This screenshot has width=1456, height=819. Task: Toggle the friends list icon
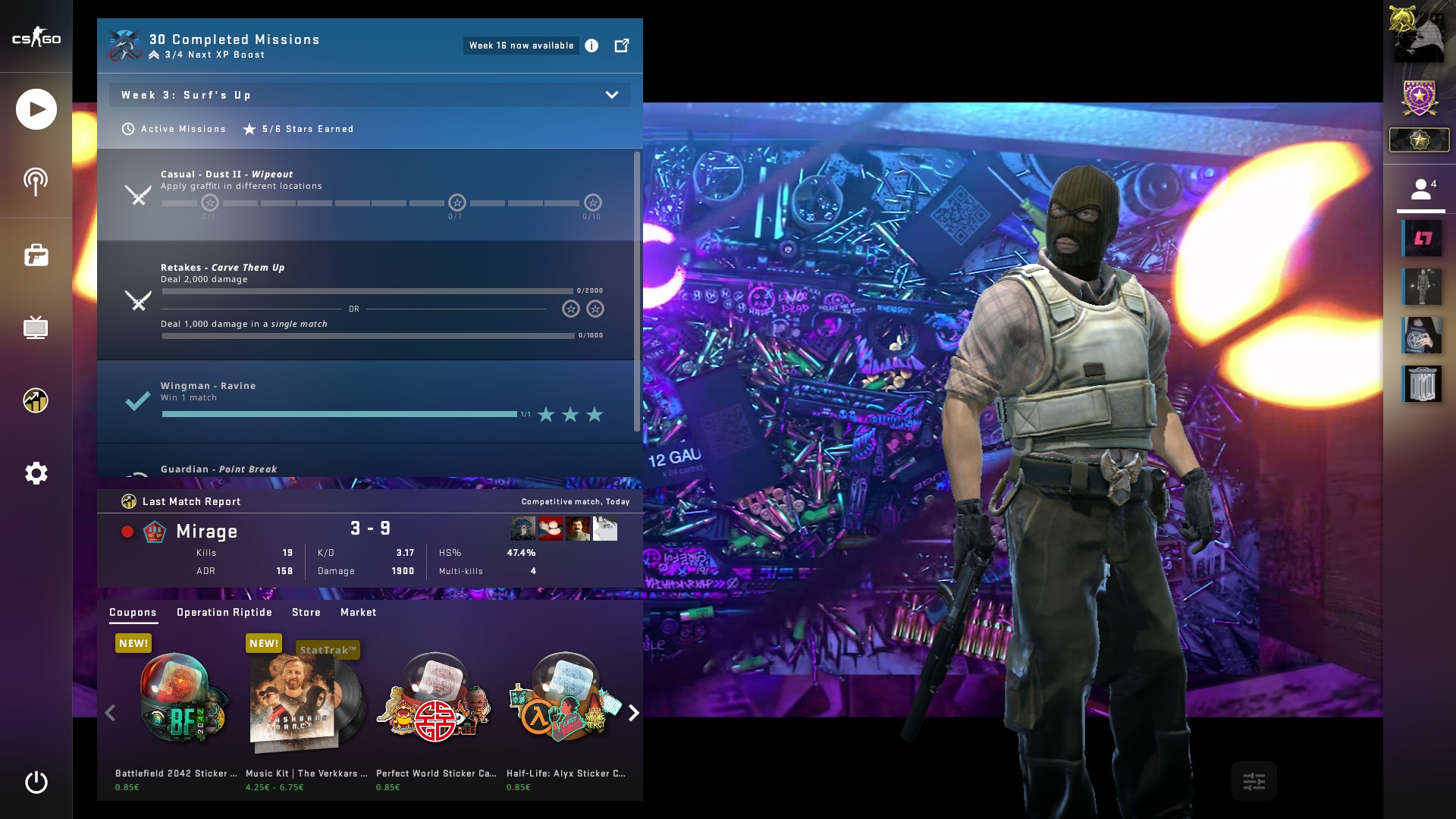pyautogui.click(x=1420, y=190)
